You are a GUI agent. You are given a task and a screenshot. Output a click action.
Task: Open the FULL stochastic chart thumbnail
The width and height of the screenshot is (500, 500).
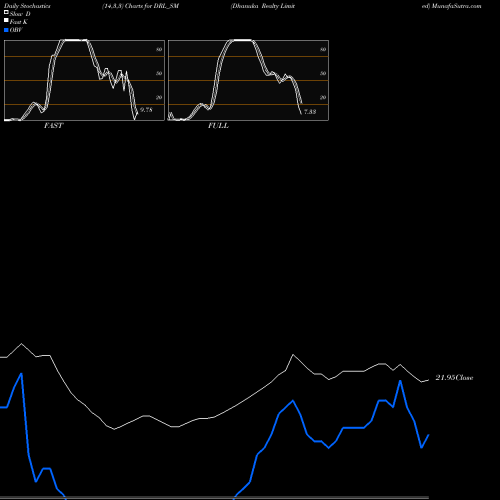point(248,80)
